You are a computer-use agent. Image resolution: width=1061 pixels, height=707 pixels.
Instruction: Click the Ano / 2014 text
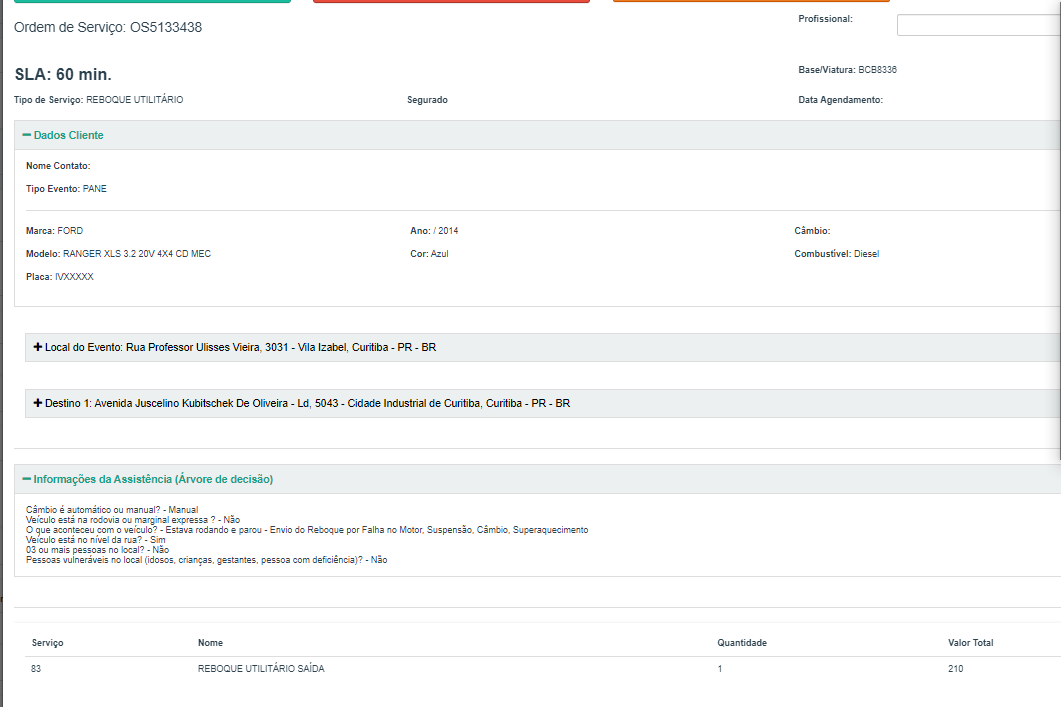[434, 231]
